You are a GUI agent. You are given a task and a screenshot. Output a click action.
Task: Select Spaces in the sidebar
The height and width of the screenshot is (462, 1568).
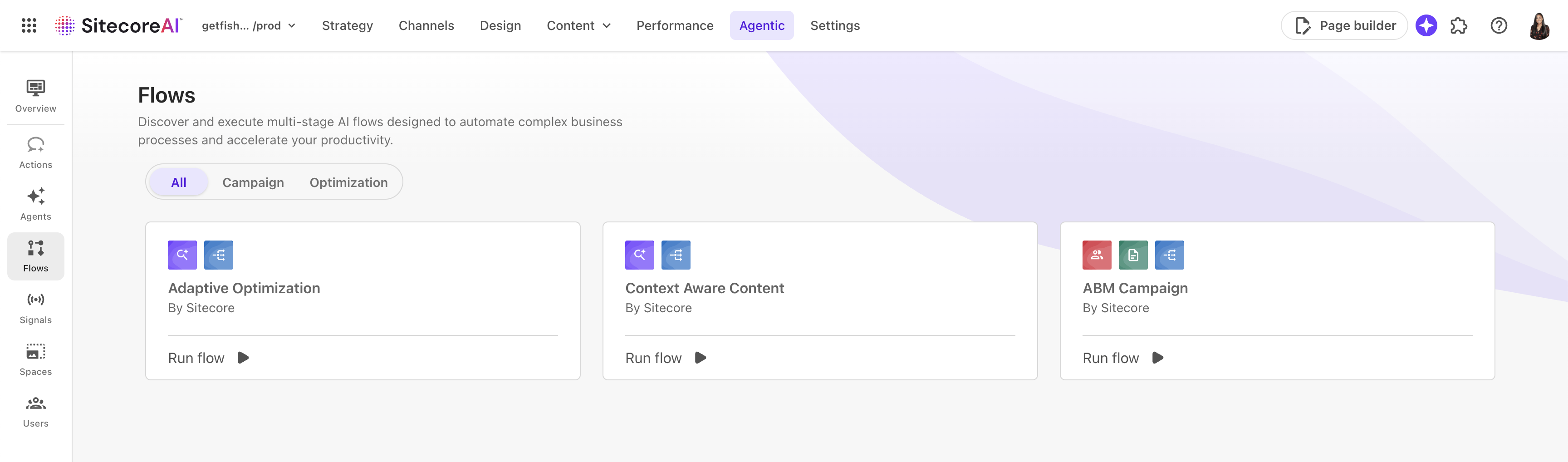35,359
